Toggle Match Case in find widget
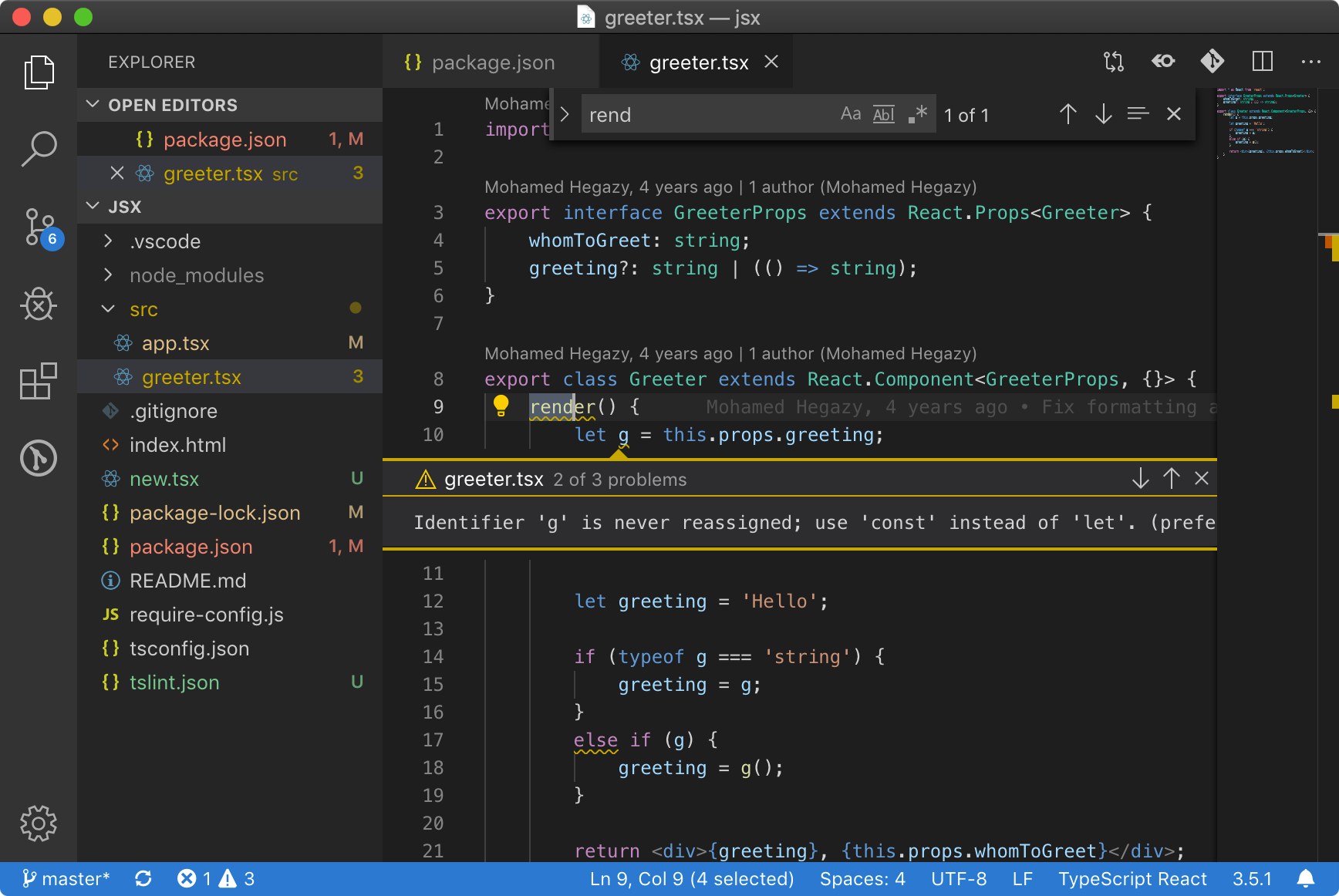This screenshot has height=896, width=1339. [x=850, y=115]
